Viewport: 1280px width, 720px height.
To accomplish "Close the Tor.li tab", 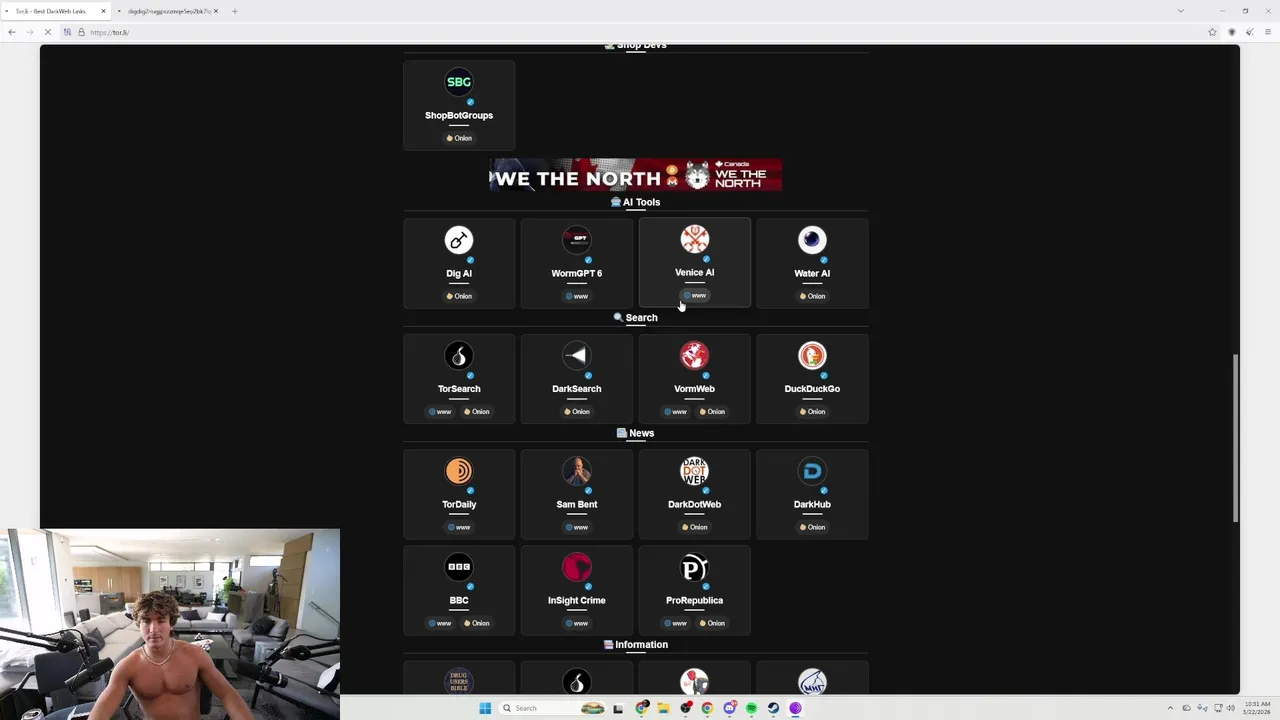I will tap(103, 11).
